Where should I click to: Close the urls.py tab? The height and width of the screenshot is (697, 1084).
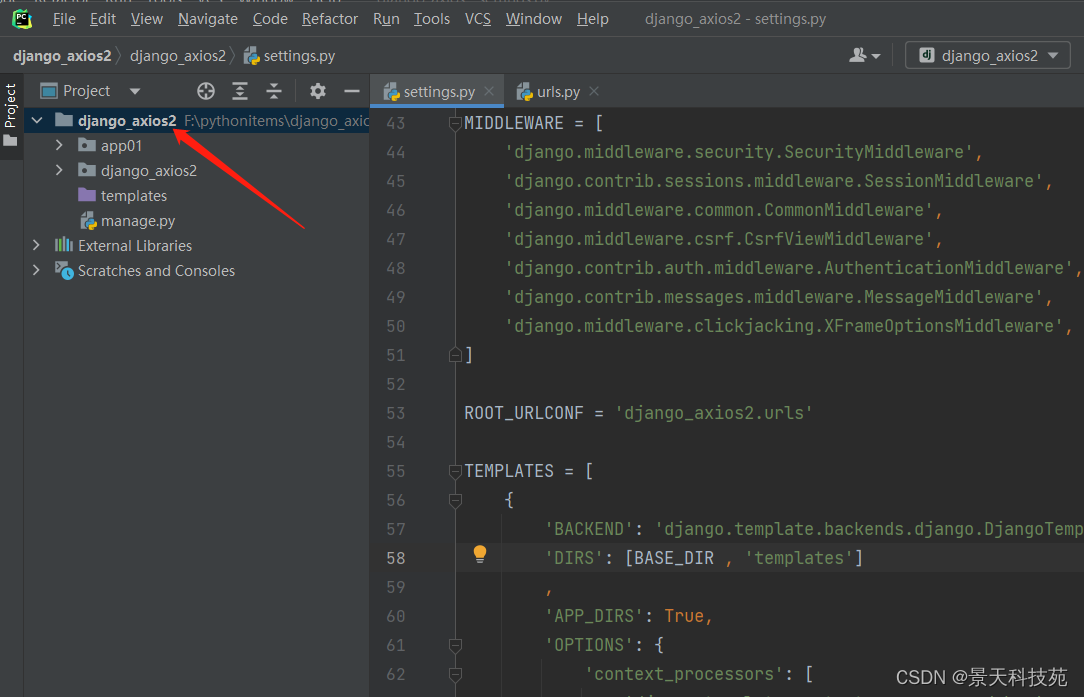594,91
